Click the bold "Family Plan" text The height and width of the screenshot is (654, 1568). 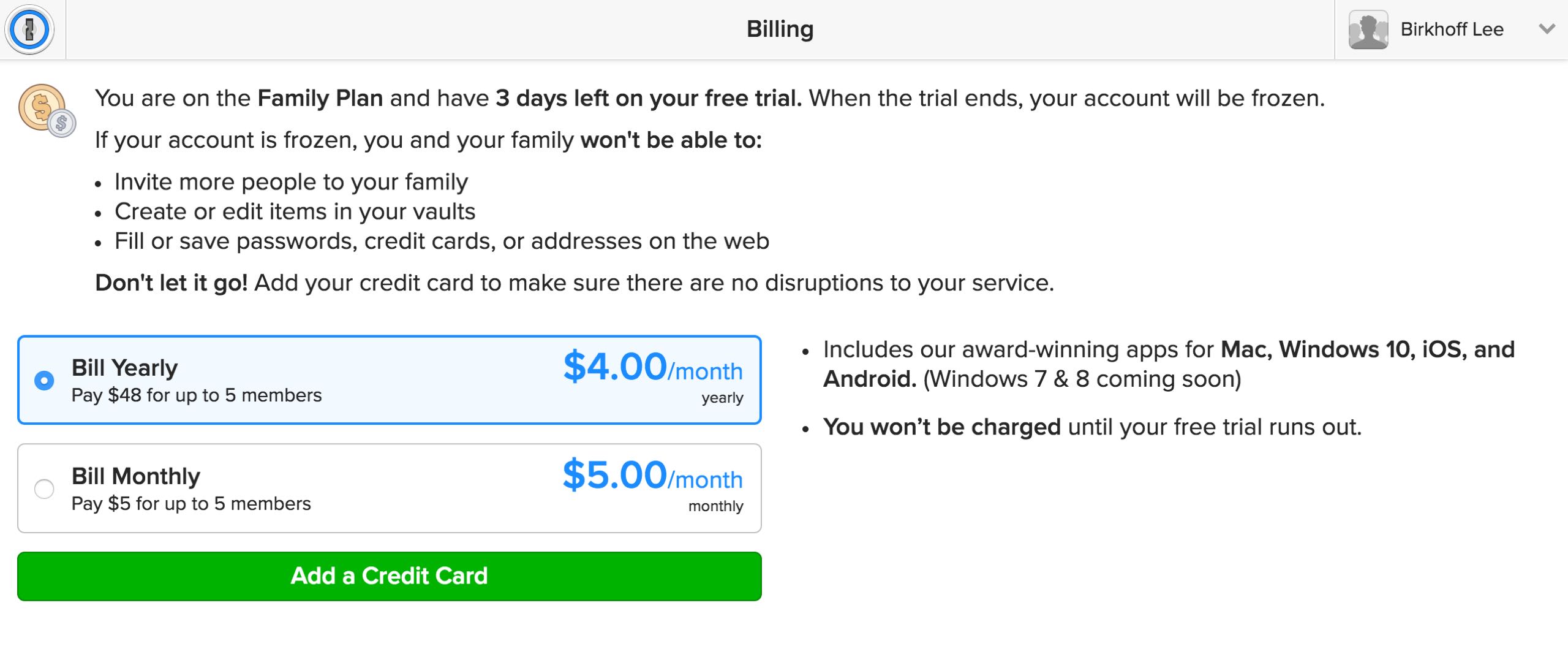pyautogui.click(x=320, y=98)
